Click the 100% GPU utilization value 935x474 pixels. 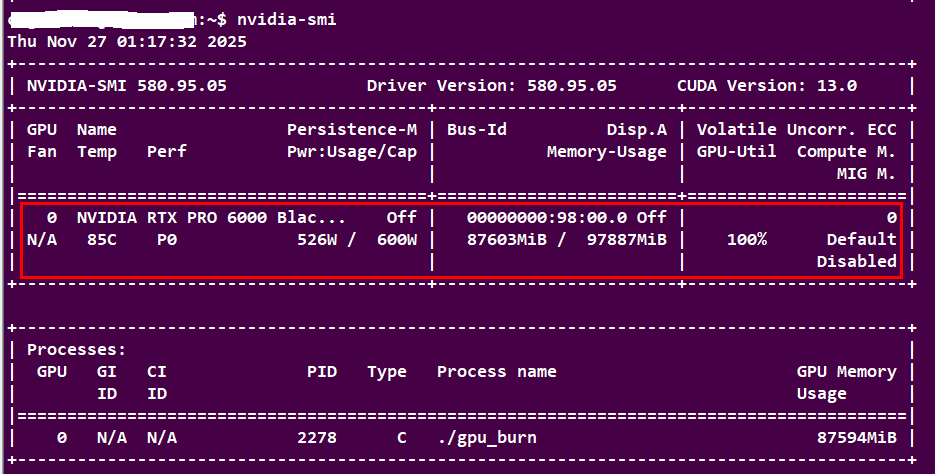pos(747,239)
